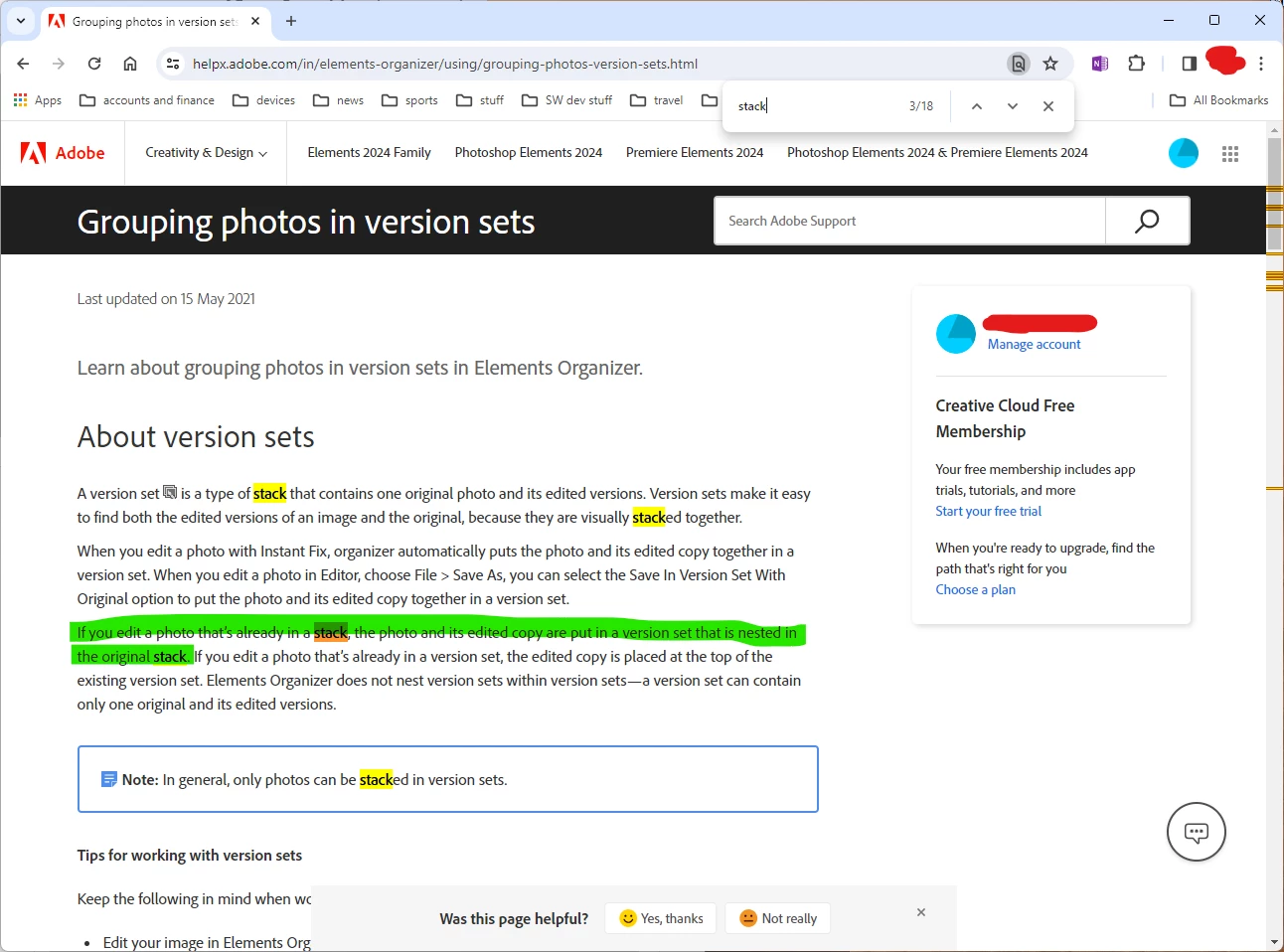Image resolution: width=1284 pixels, height=952 pixels.
Task: Click the sidebar account avatar
Action: click(x=956, y=334)
